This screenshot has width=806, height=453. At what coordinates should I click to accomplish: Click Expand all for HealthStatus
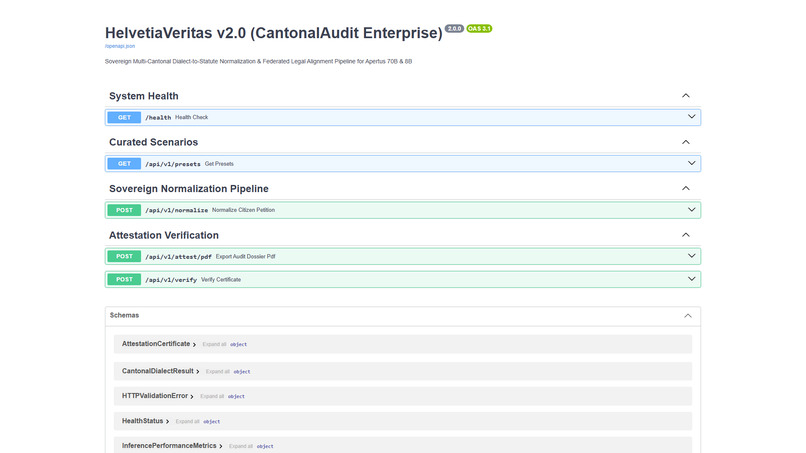click(187, 422)
